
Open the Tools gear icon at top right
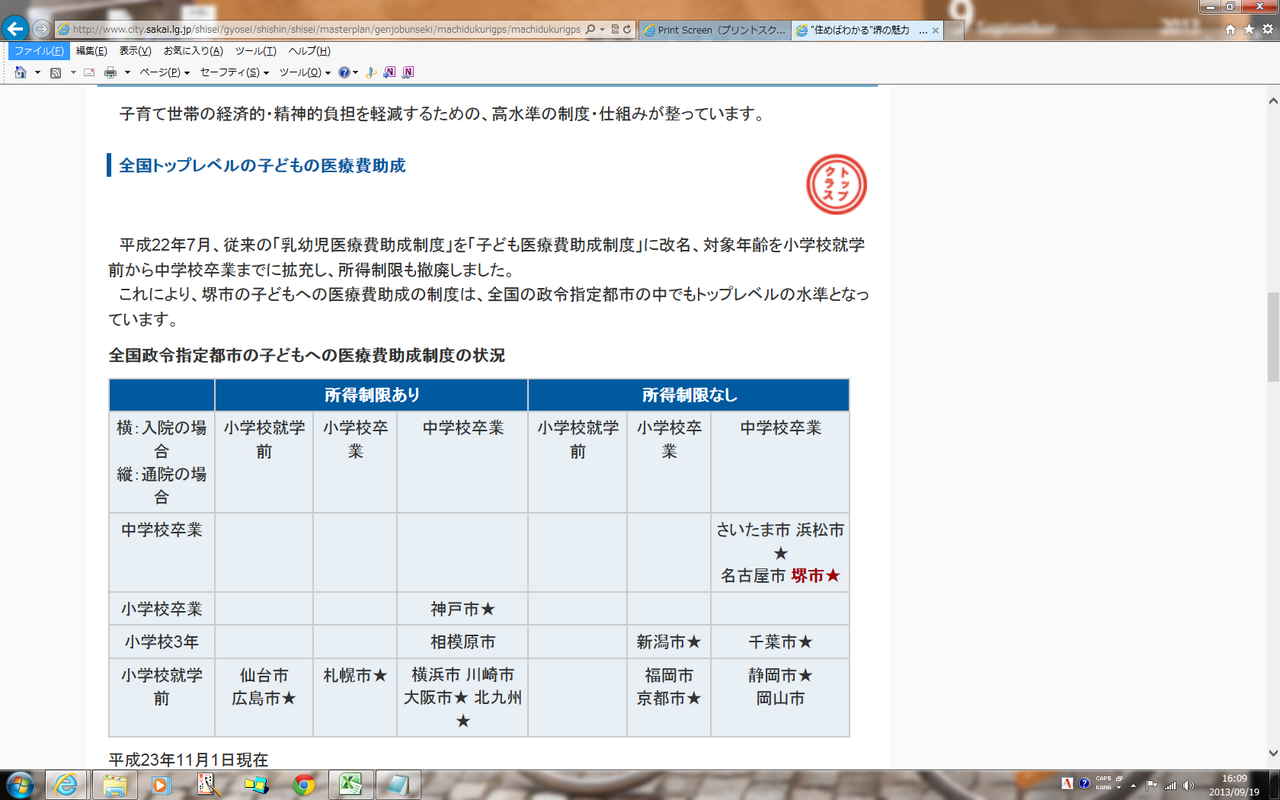1267,30
